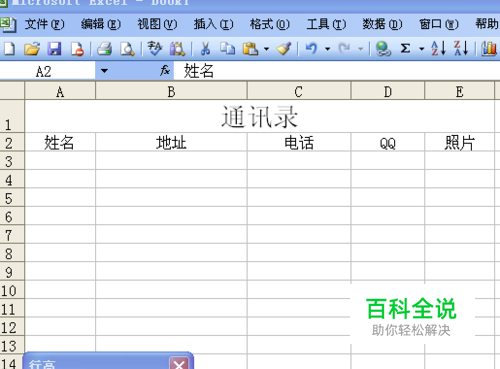Click the Permission document icon
This screenshot has width=500, height=369.
click(77, 49)
